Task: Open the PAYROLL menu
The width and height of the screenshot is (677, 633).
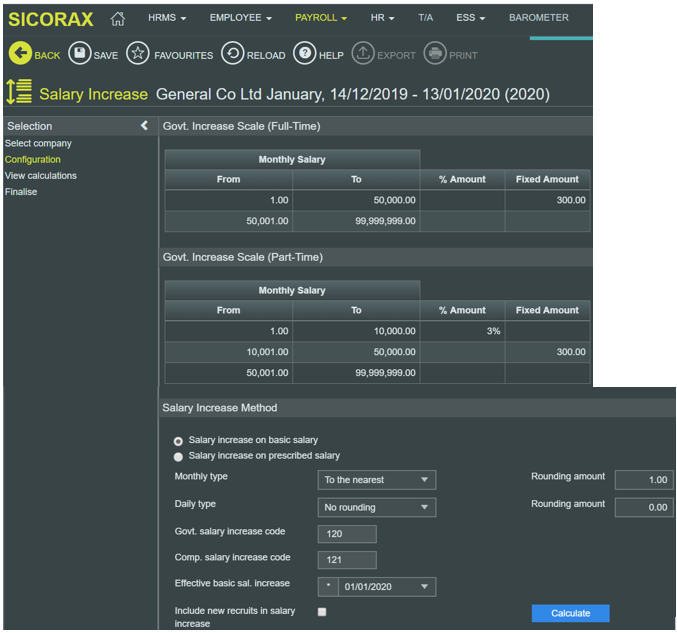Action: click(x=321, y=18)
